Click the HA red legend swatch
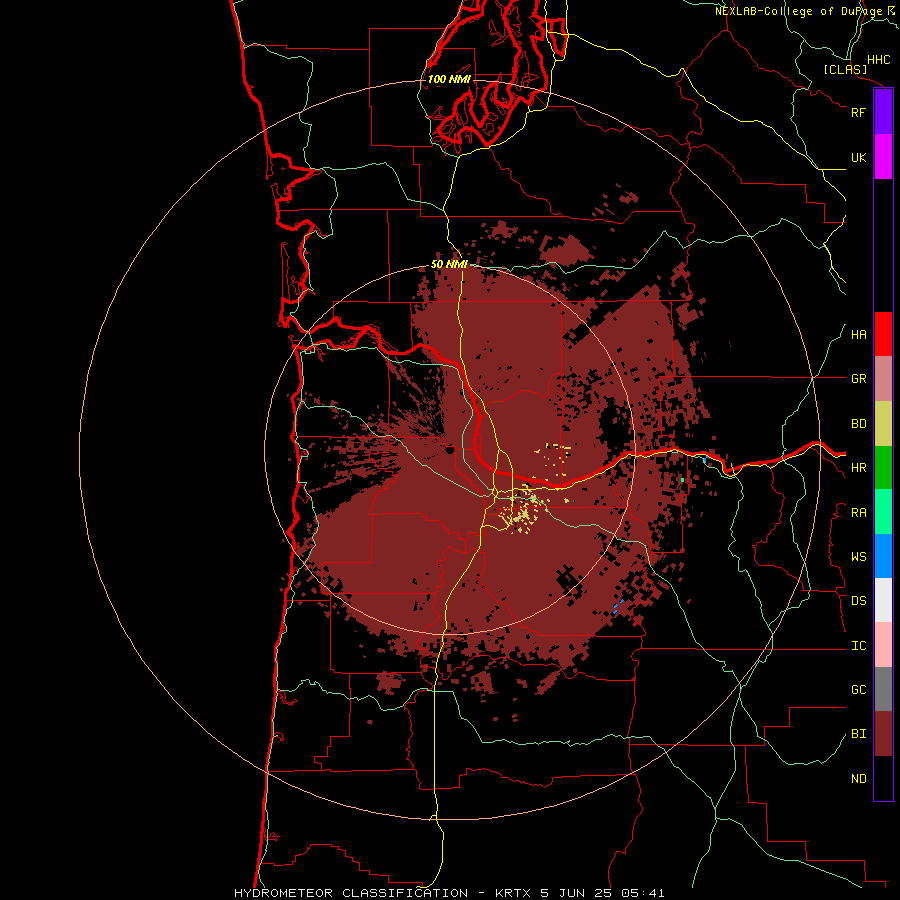 [x=883, y=334]
